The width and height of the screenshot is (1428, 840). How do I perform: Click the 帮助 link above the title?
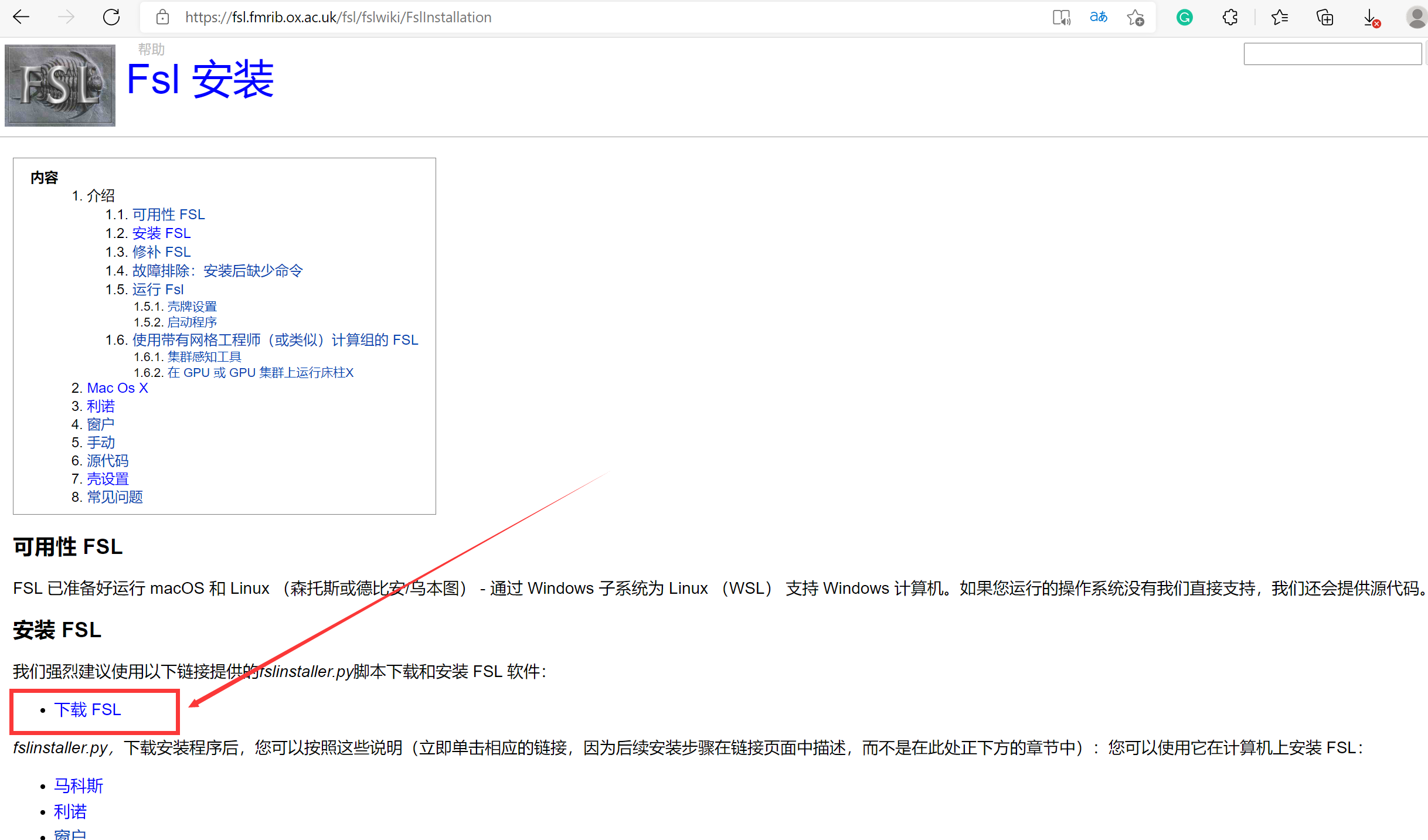tap(151, 49)
